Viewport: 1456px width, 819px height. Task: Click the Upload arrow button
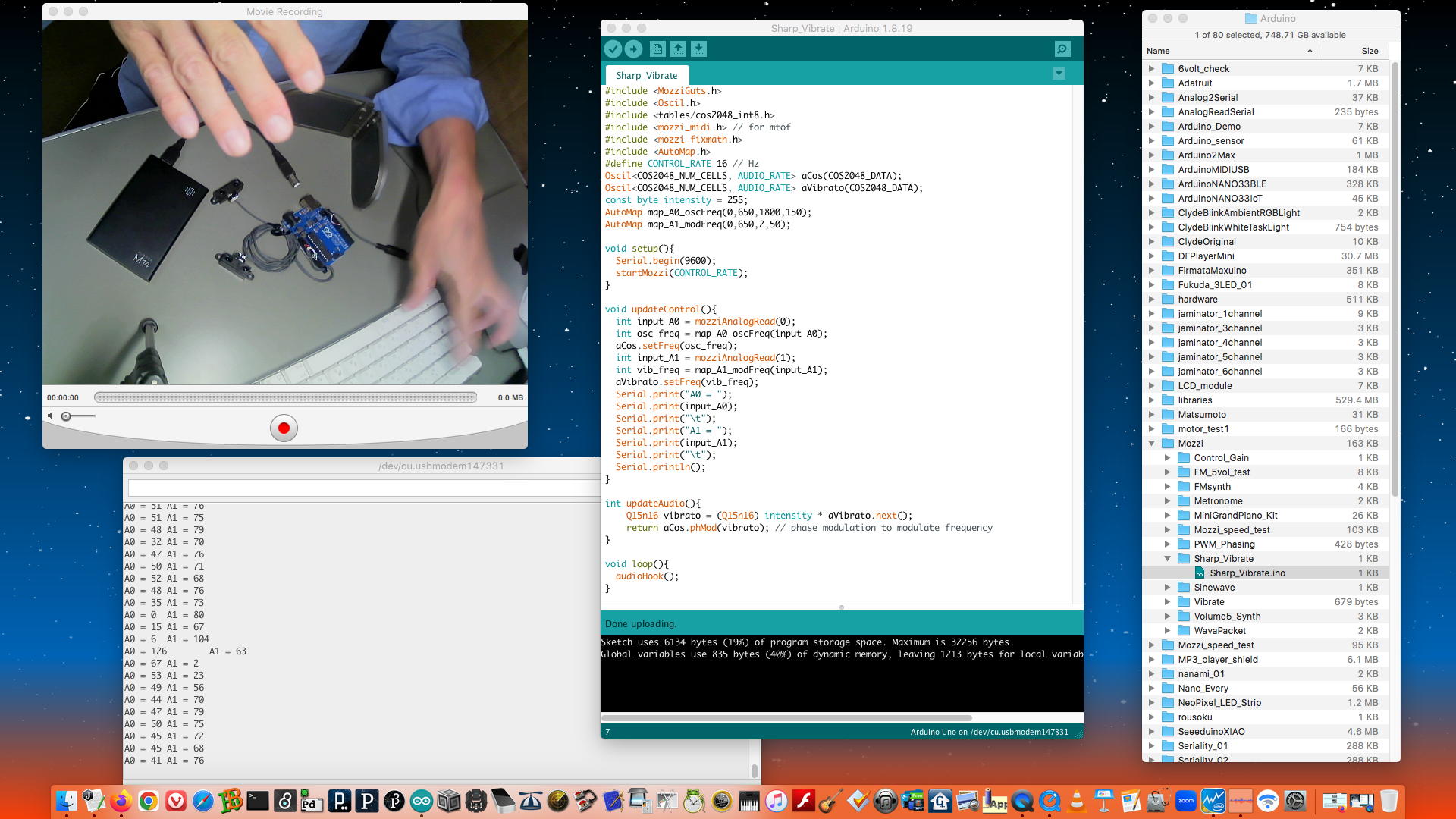634,49
